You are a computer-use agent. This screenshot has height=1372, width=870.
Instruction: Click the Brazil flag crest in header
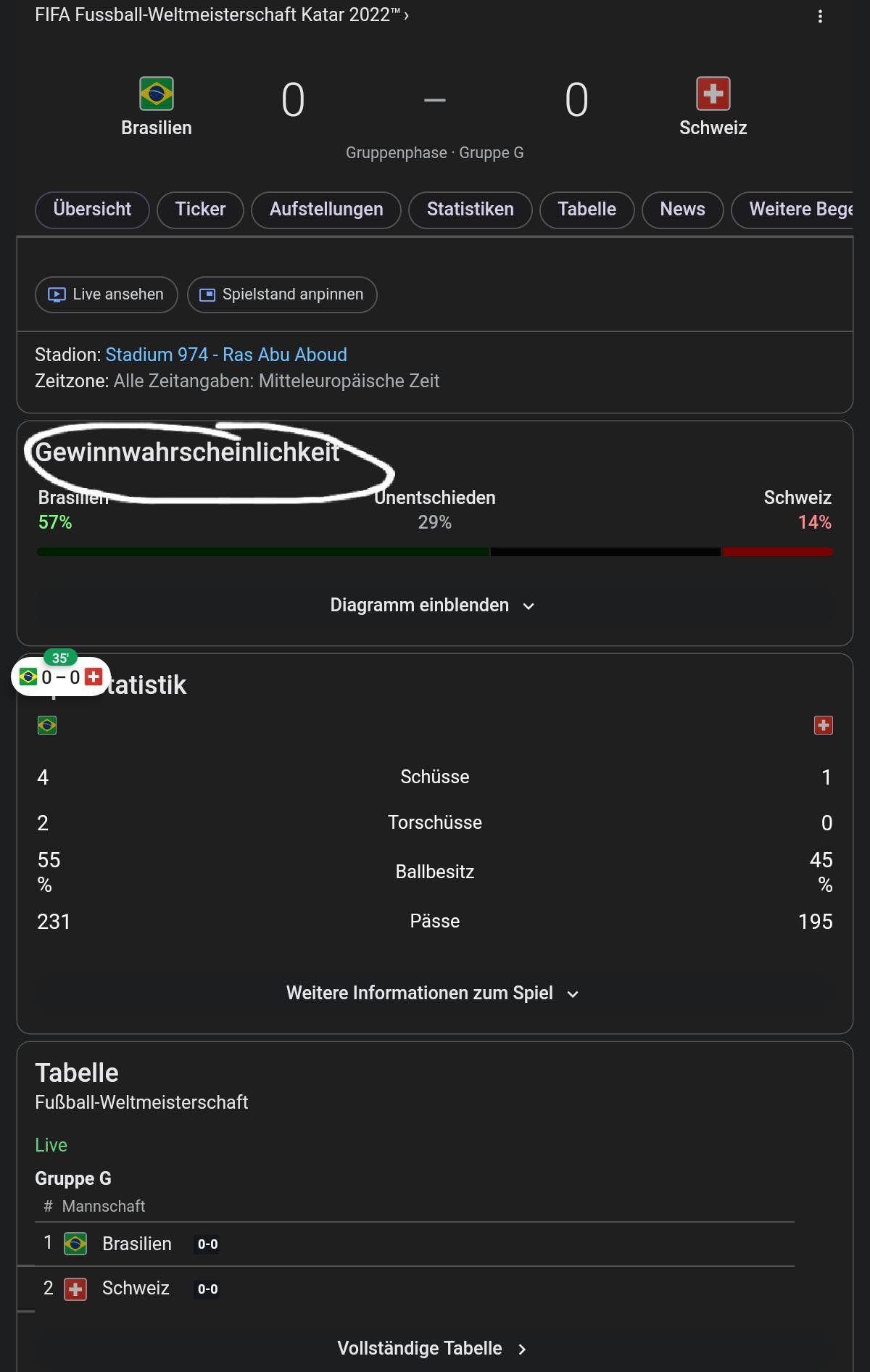tap(157, 94)
